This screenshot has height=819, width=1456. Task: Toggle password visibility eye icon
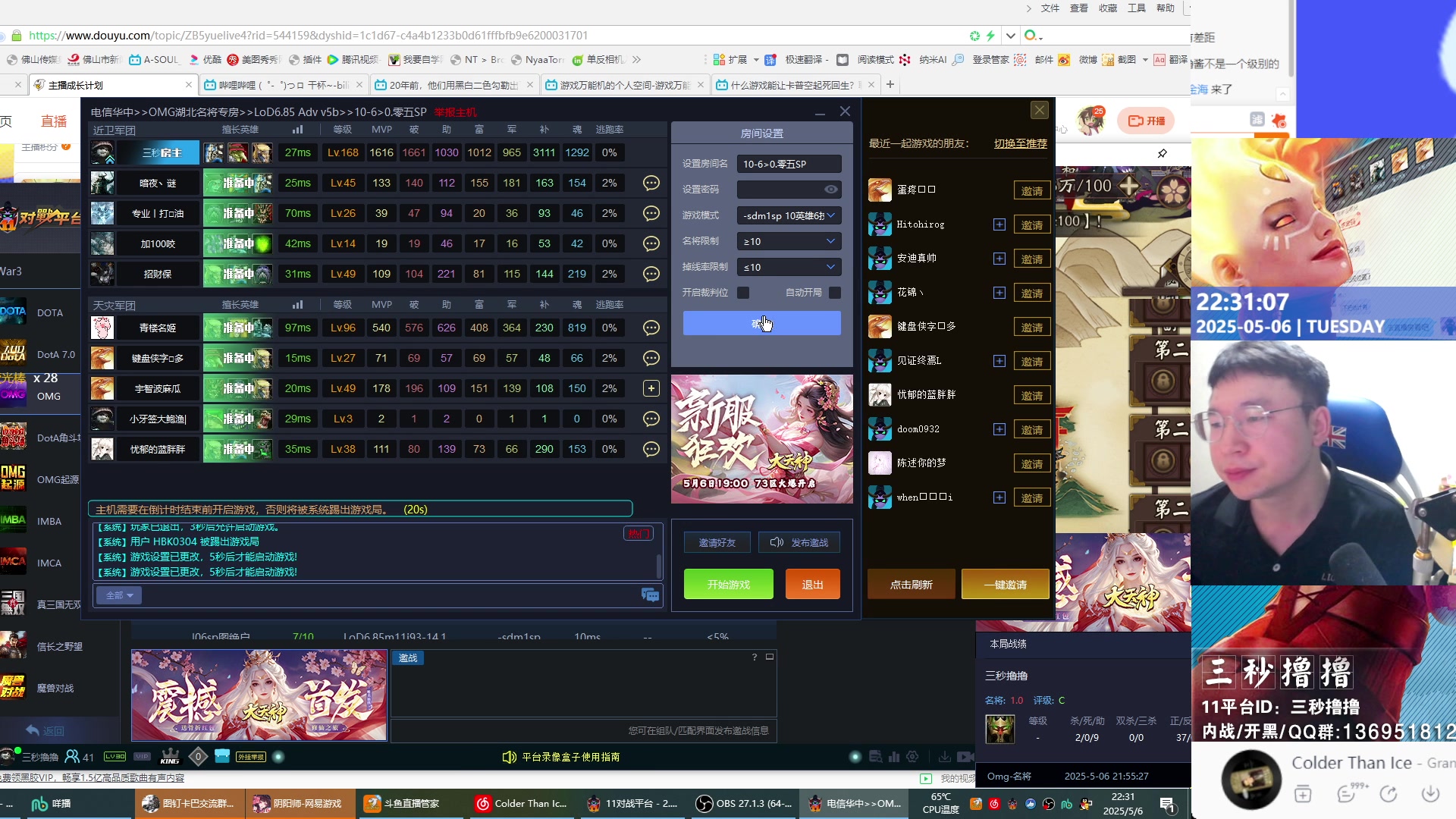(x=831, y=190)
